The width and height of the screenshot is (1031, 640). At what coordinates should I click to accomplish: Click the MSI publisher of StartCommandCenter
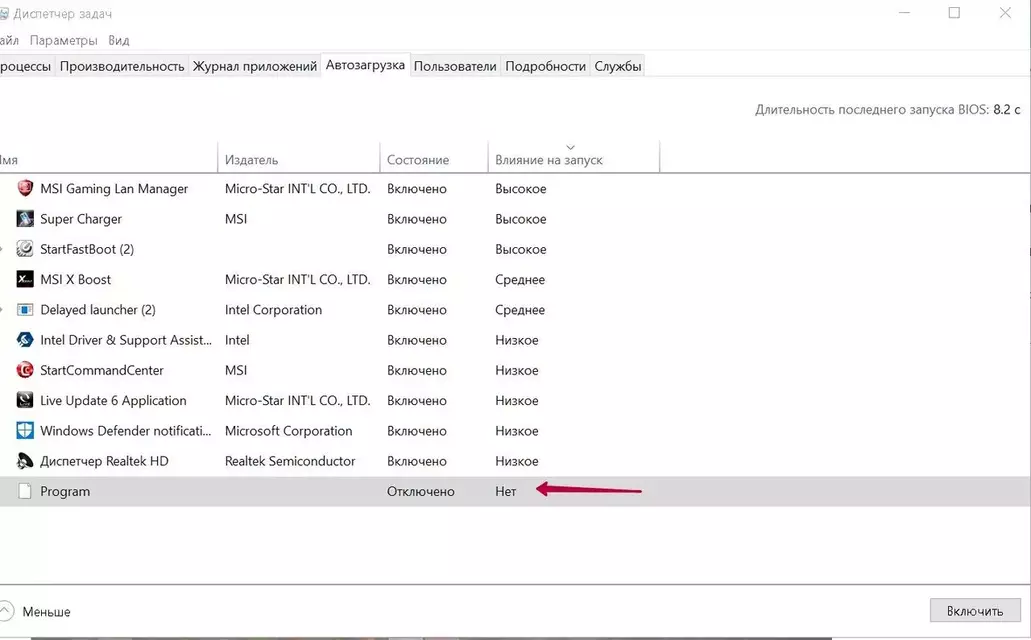tap(236, 370)
